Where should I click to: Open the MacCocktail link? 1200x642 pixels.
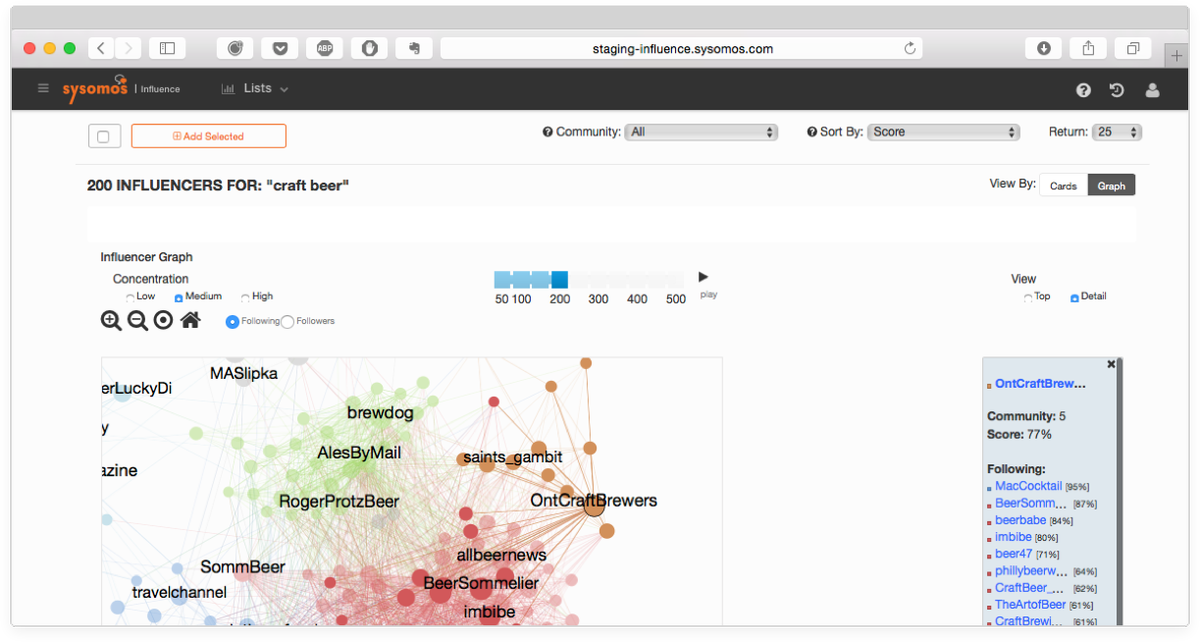[x=1028, y=486]
